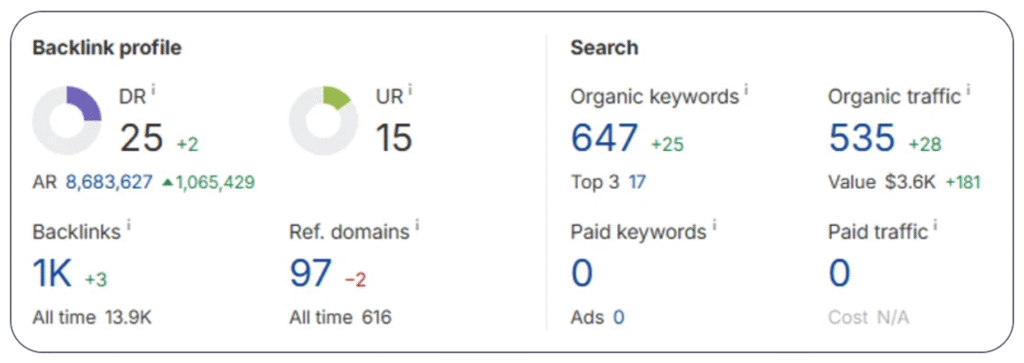1024x363 pixels.
Task: Click the Ads value 0 link
Action: coord(618,318)
